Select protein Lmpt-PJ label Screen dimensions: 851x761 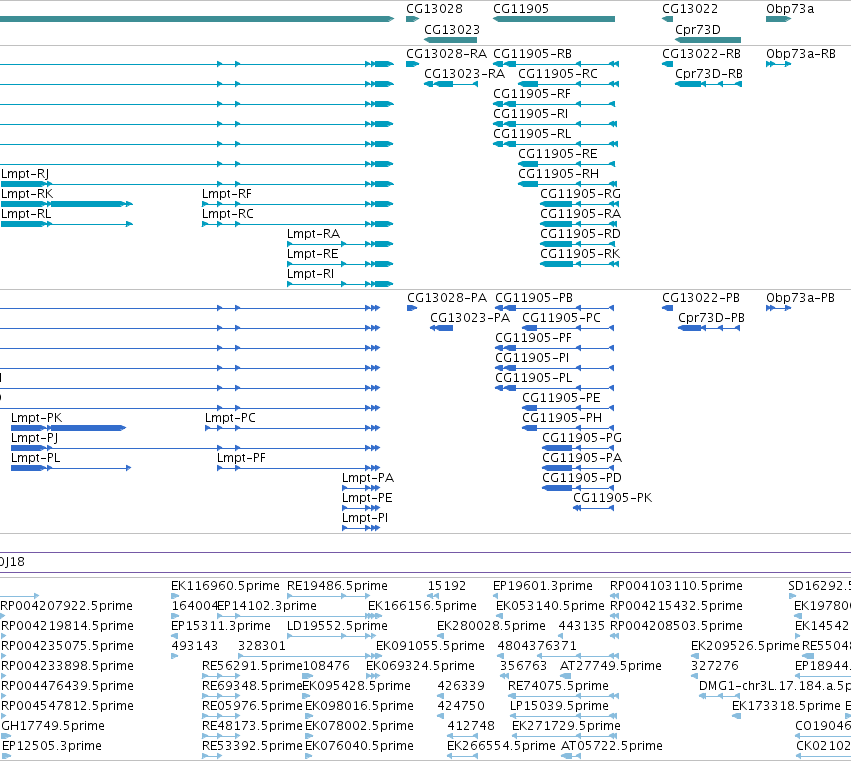pos(34,438)
